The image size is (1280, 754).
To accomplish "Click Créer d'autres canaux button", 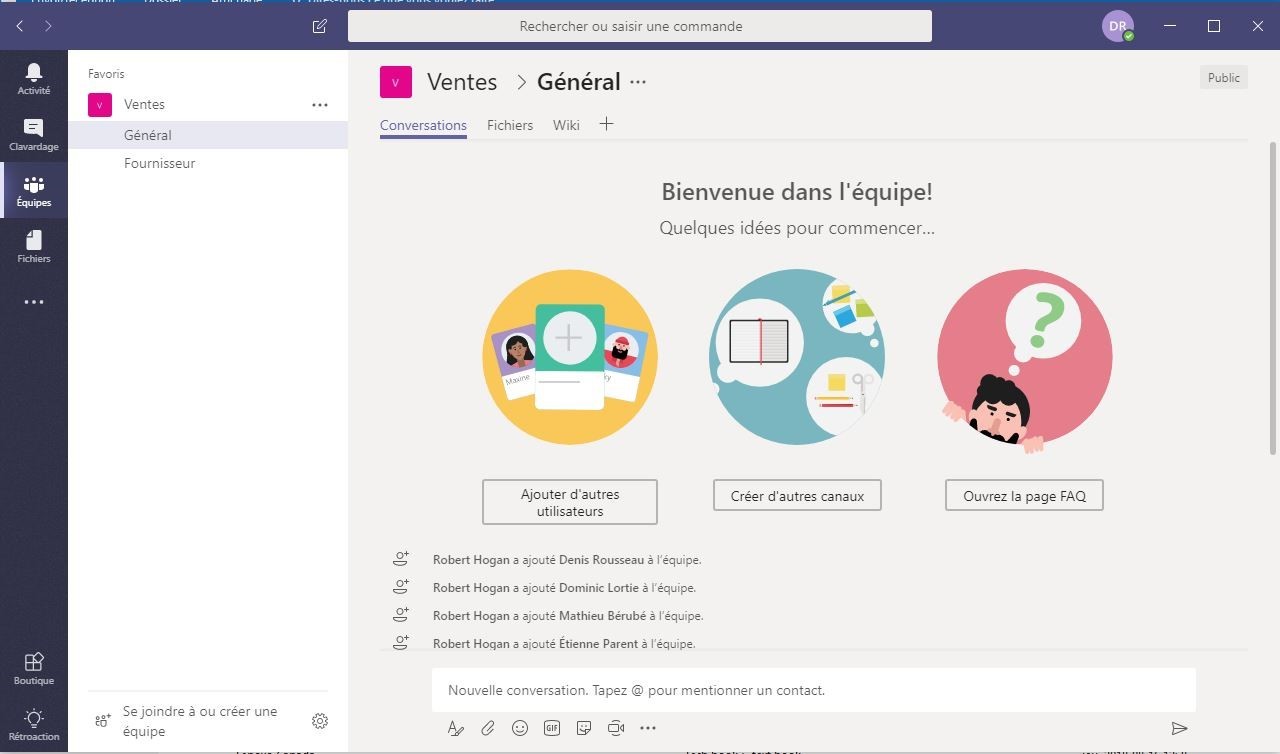I will pyautogui.click(x=797, y=496).
